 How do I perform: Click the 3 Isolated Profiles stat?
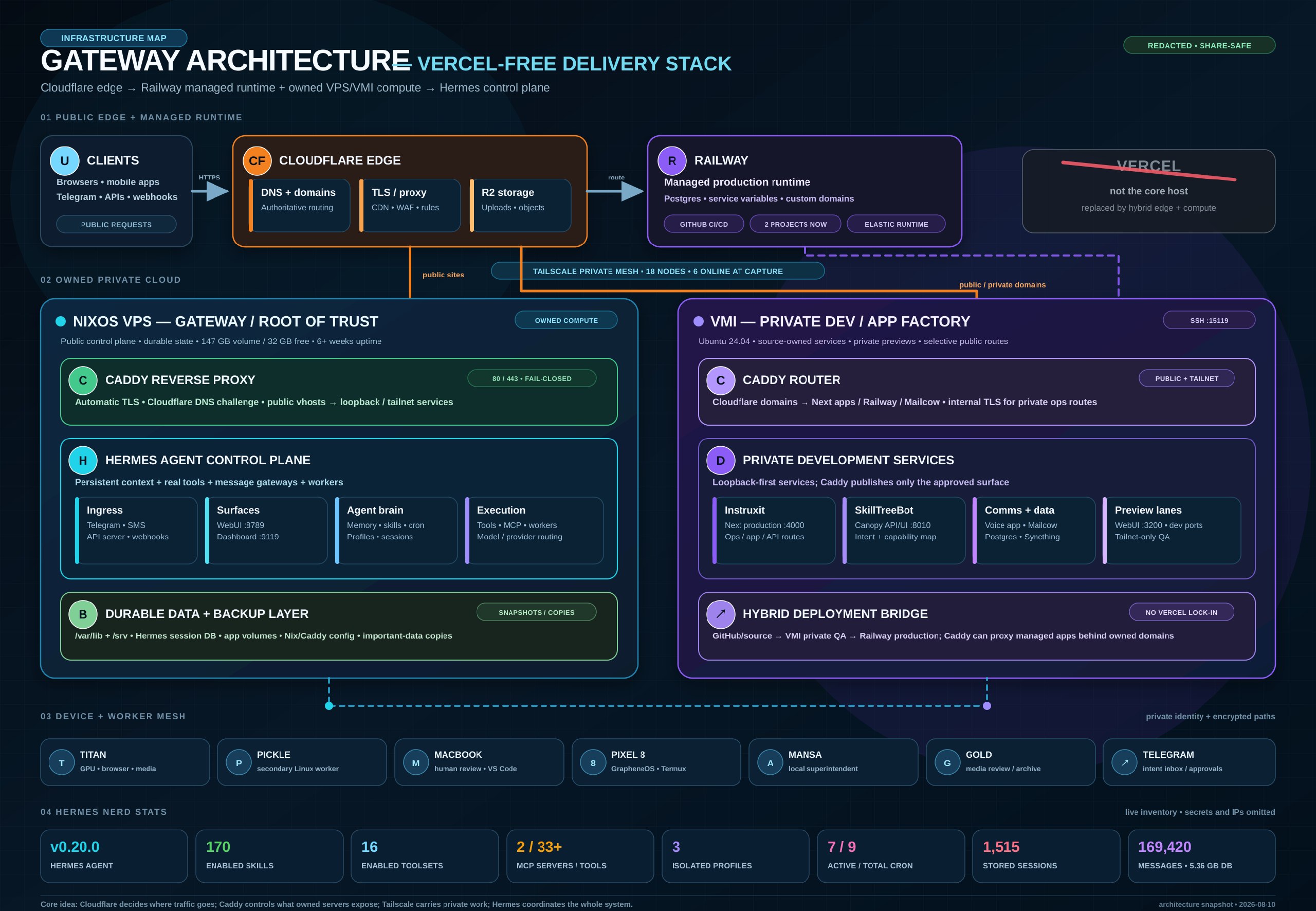736,856
